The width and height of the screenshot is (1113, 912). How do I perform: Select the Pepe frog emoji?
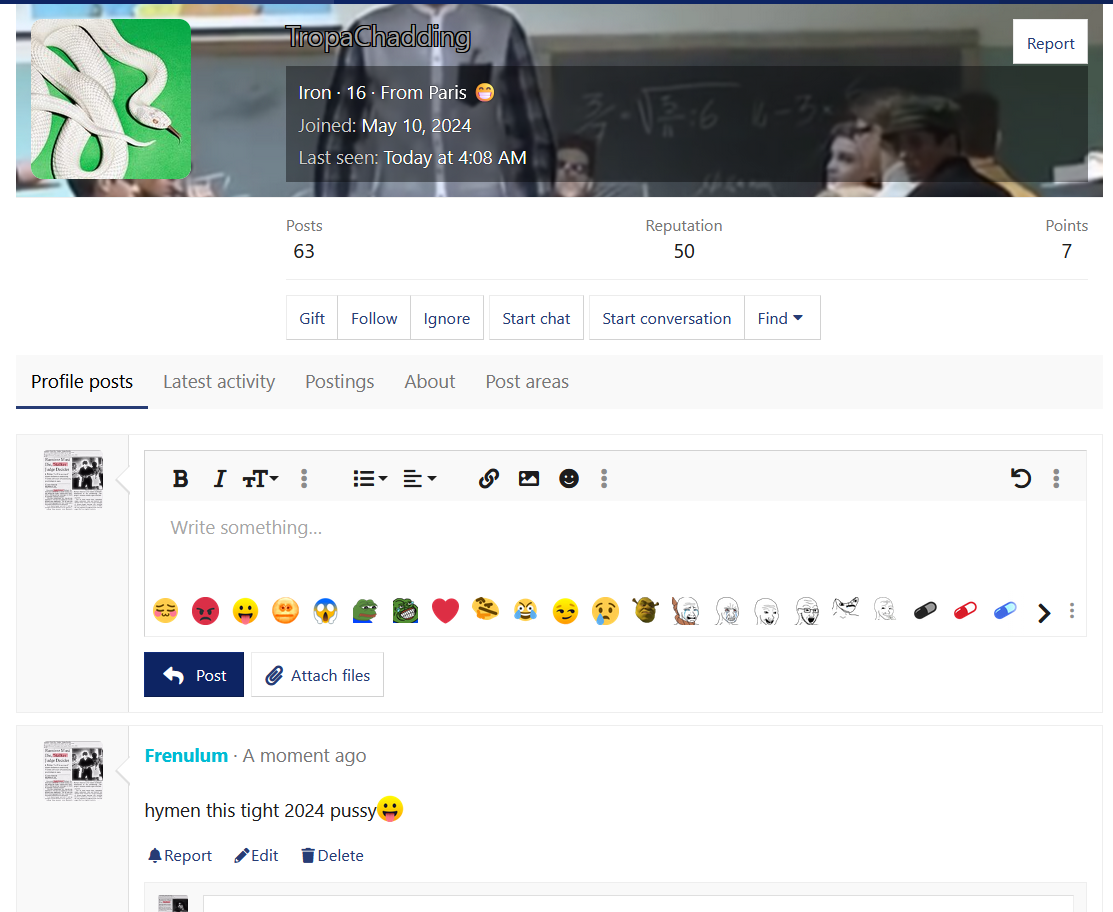[365, 610]
